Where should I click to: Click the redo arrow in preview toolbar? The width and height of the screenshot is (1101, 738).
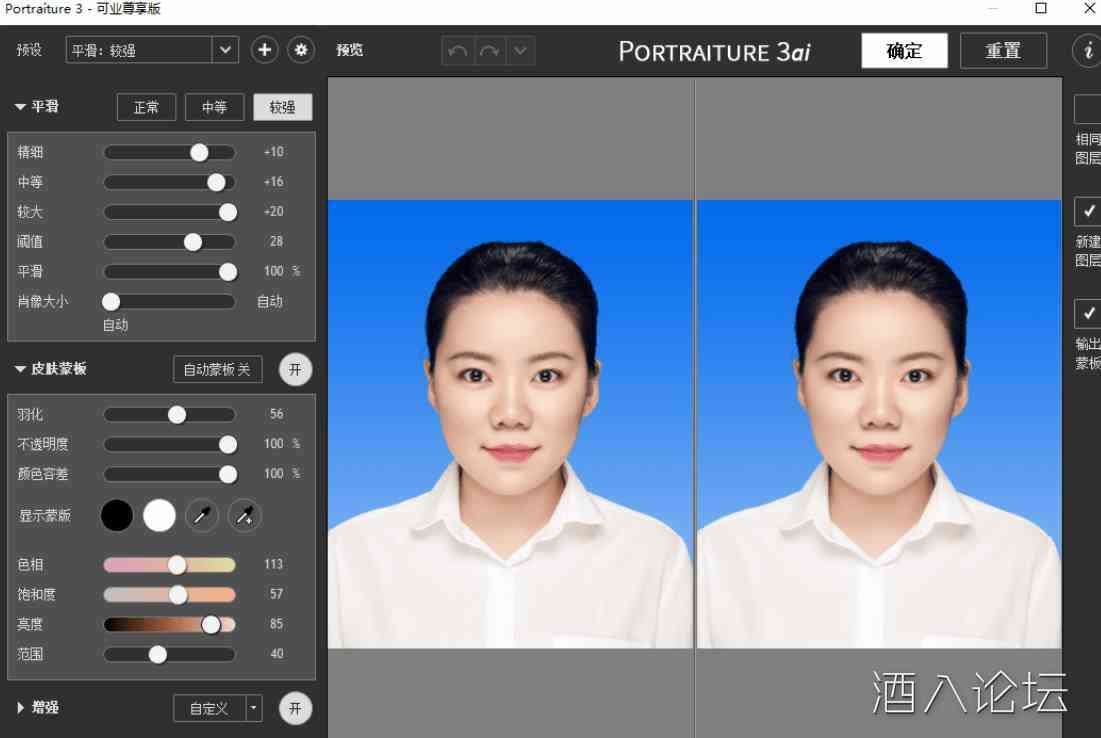(489, 51)
